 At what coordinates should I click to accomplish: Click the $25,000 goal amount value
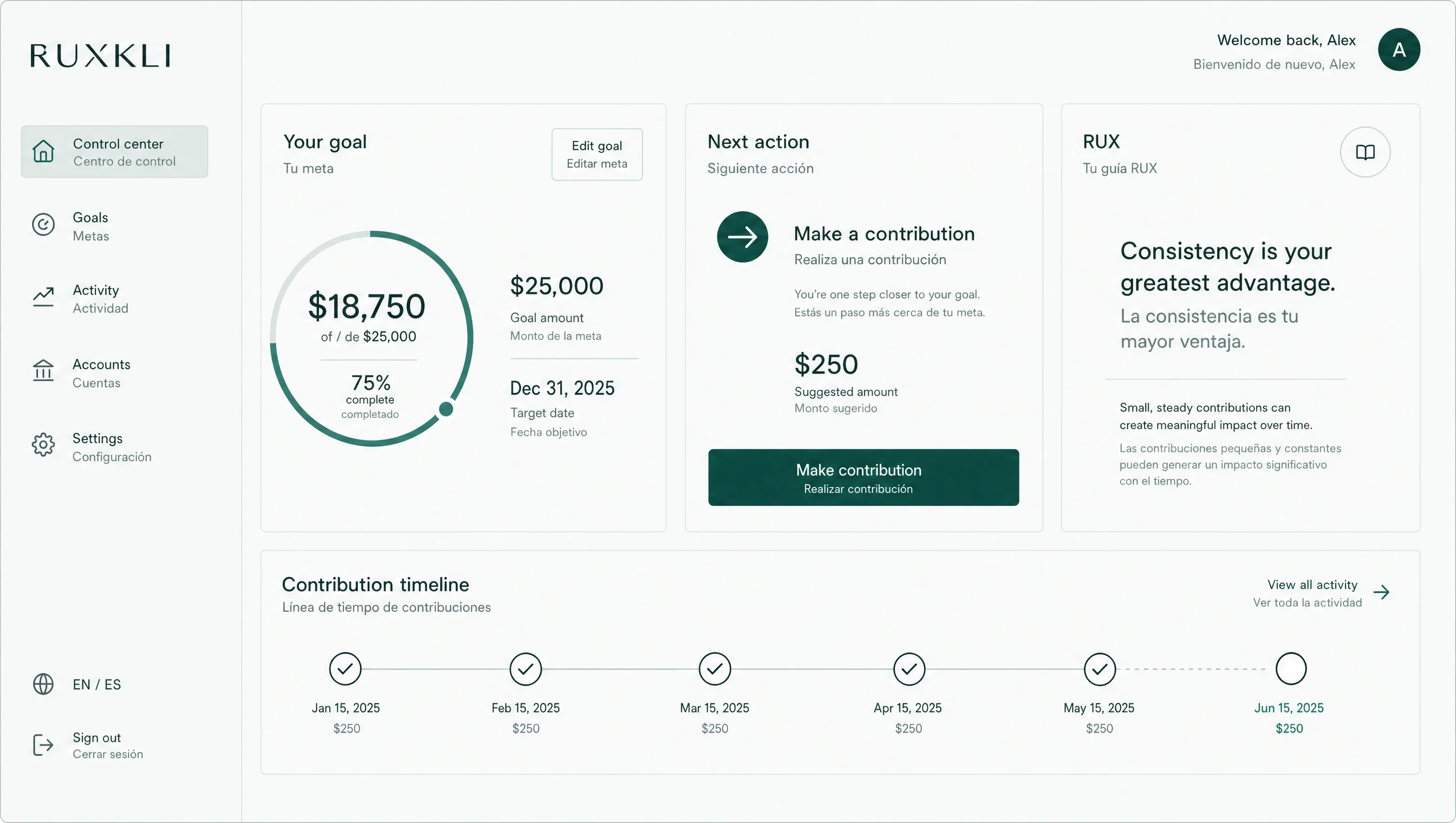pos(557,286)
